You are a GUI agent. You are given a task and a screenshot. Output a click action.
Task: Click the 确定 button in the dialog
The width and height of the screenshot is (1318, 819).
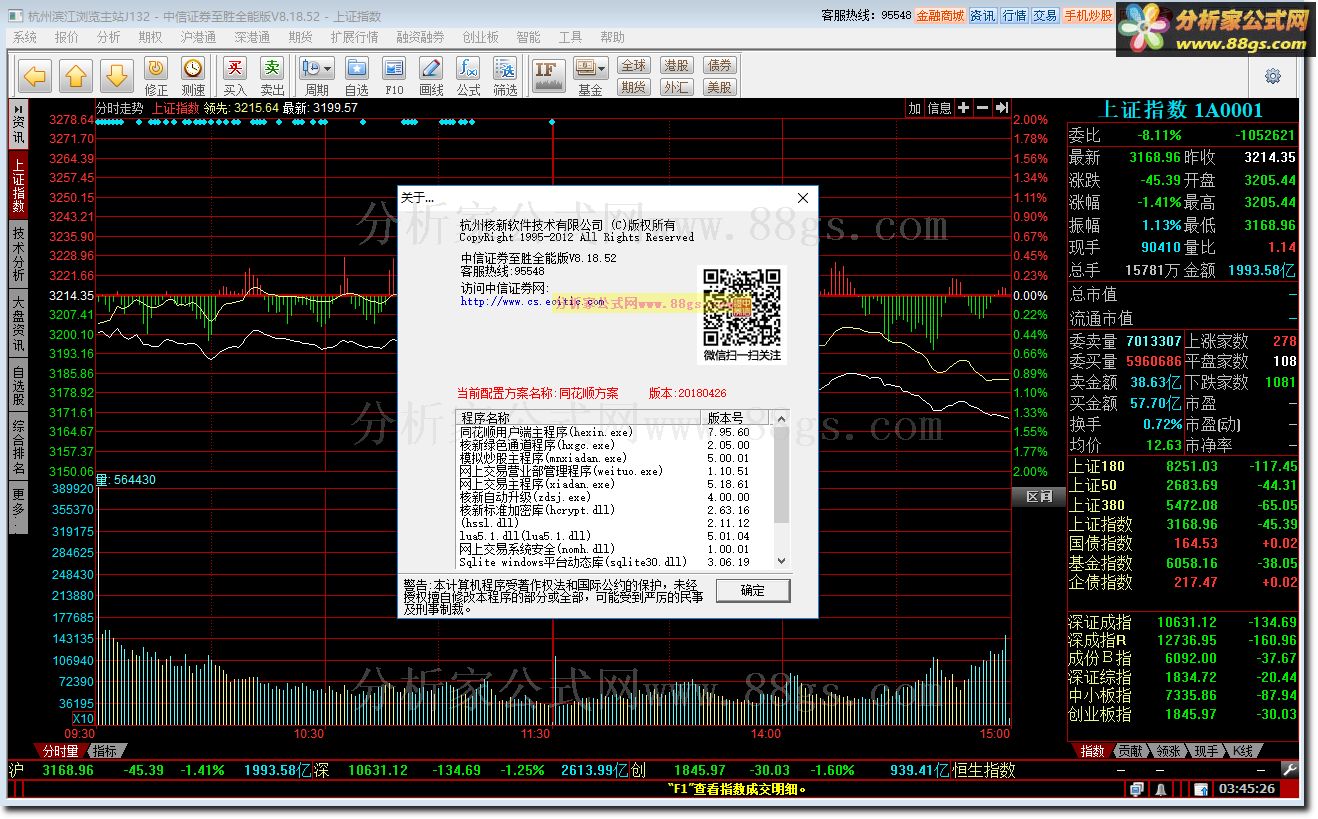click(753, 591)
